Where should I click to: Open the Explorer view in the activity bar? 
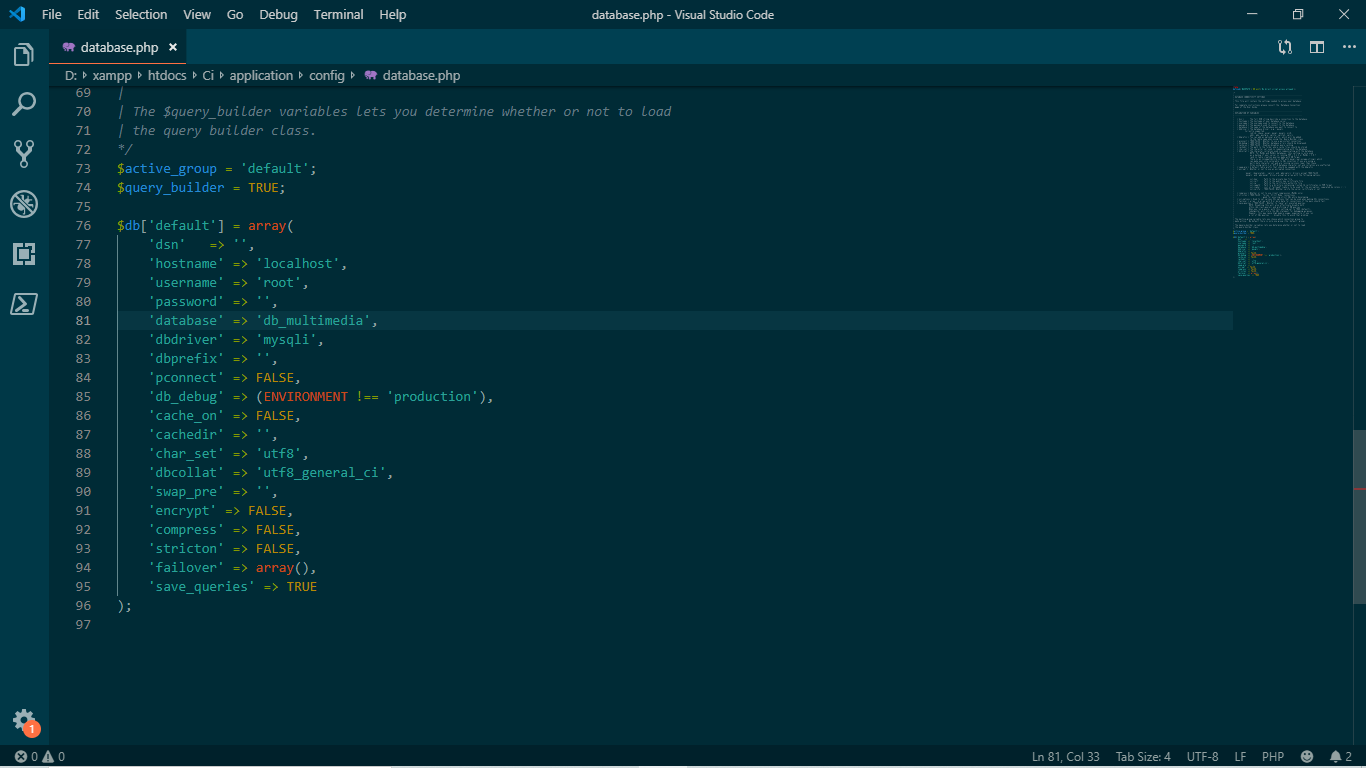[x=24, y=56]
